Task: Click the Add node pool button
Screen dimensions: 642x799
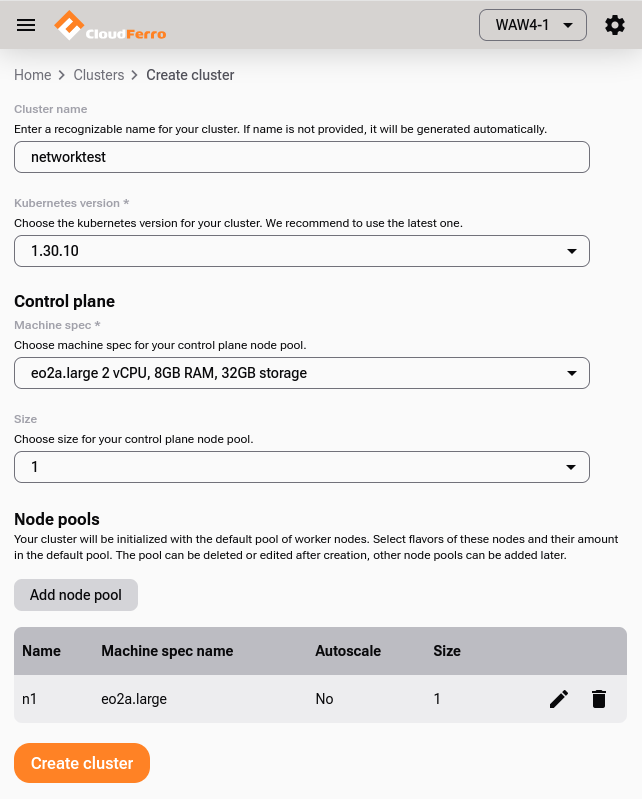Action: point(76,595)
